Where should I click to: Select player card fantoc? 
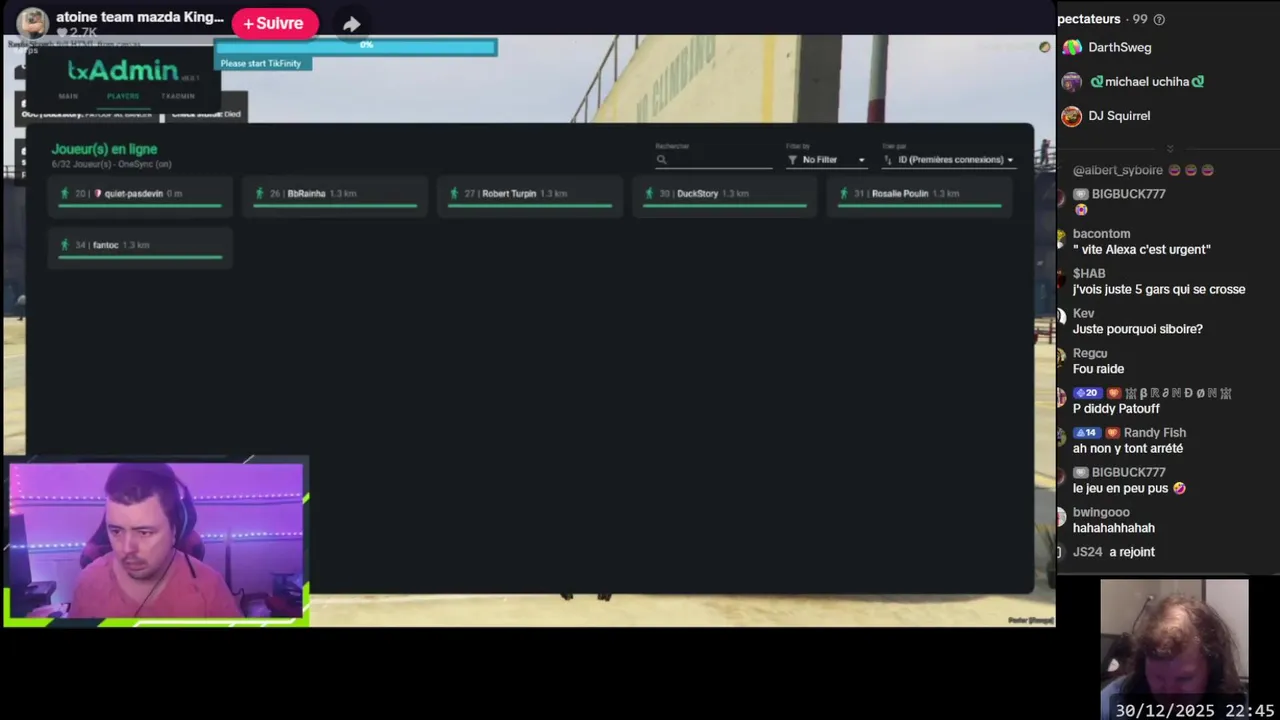pyautogui.click(x=140, y=246)
